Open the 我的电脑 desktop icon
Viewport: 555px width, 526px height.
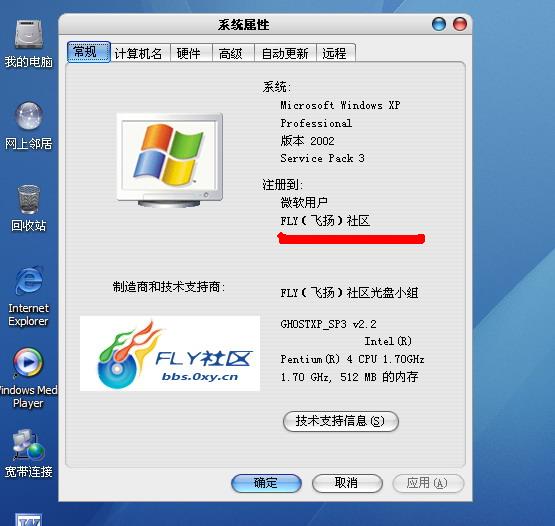[28, 43]
